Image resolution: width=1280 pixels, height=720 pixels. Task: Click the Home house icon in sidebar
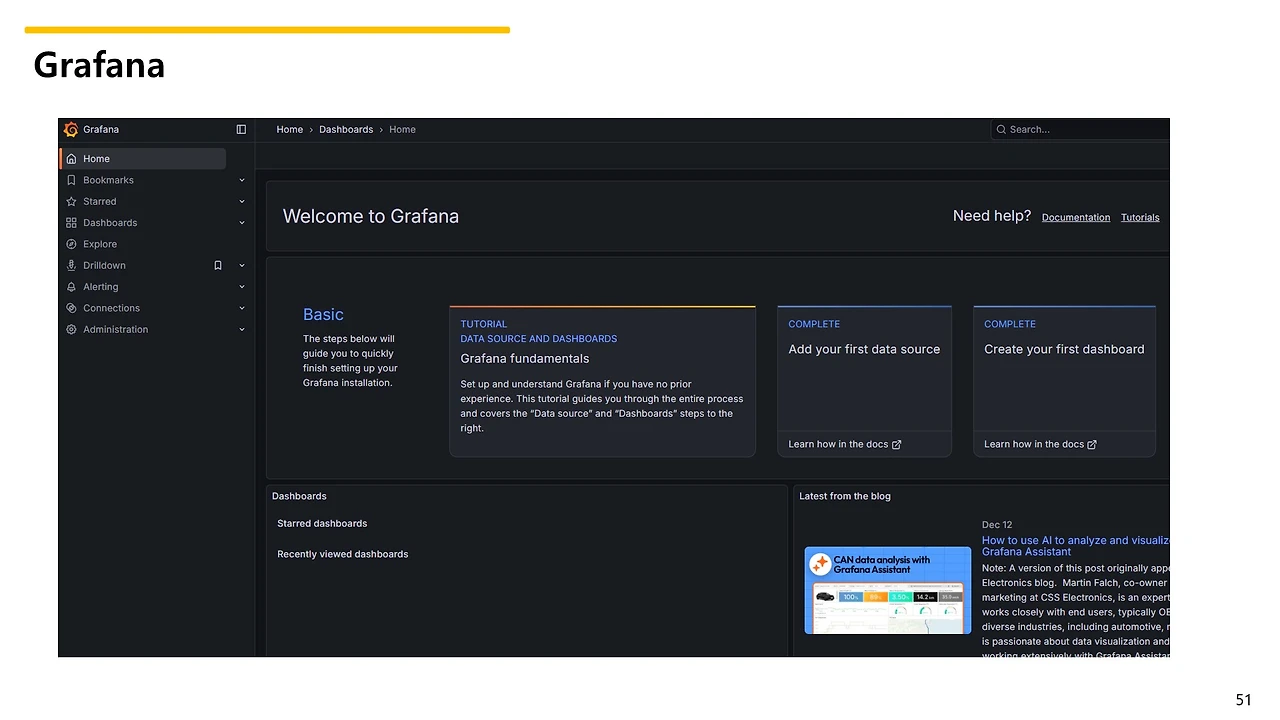click(x=71, y=159)
